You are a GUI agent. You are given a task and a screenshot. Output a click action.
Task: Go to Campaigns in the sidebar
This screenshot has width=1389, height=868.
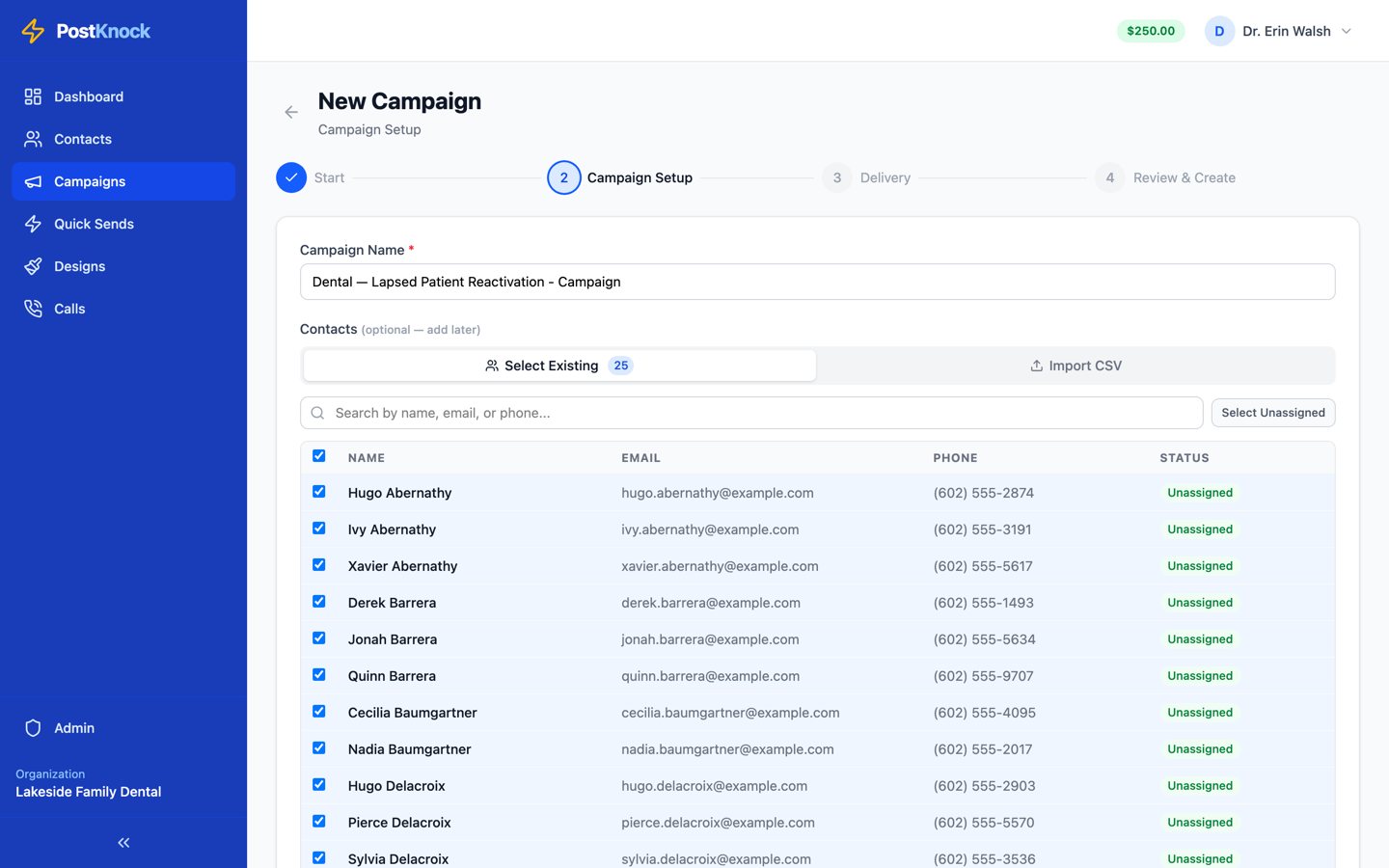[123, 181]
